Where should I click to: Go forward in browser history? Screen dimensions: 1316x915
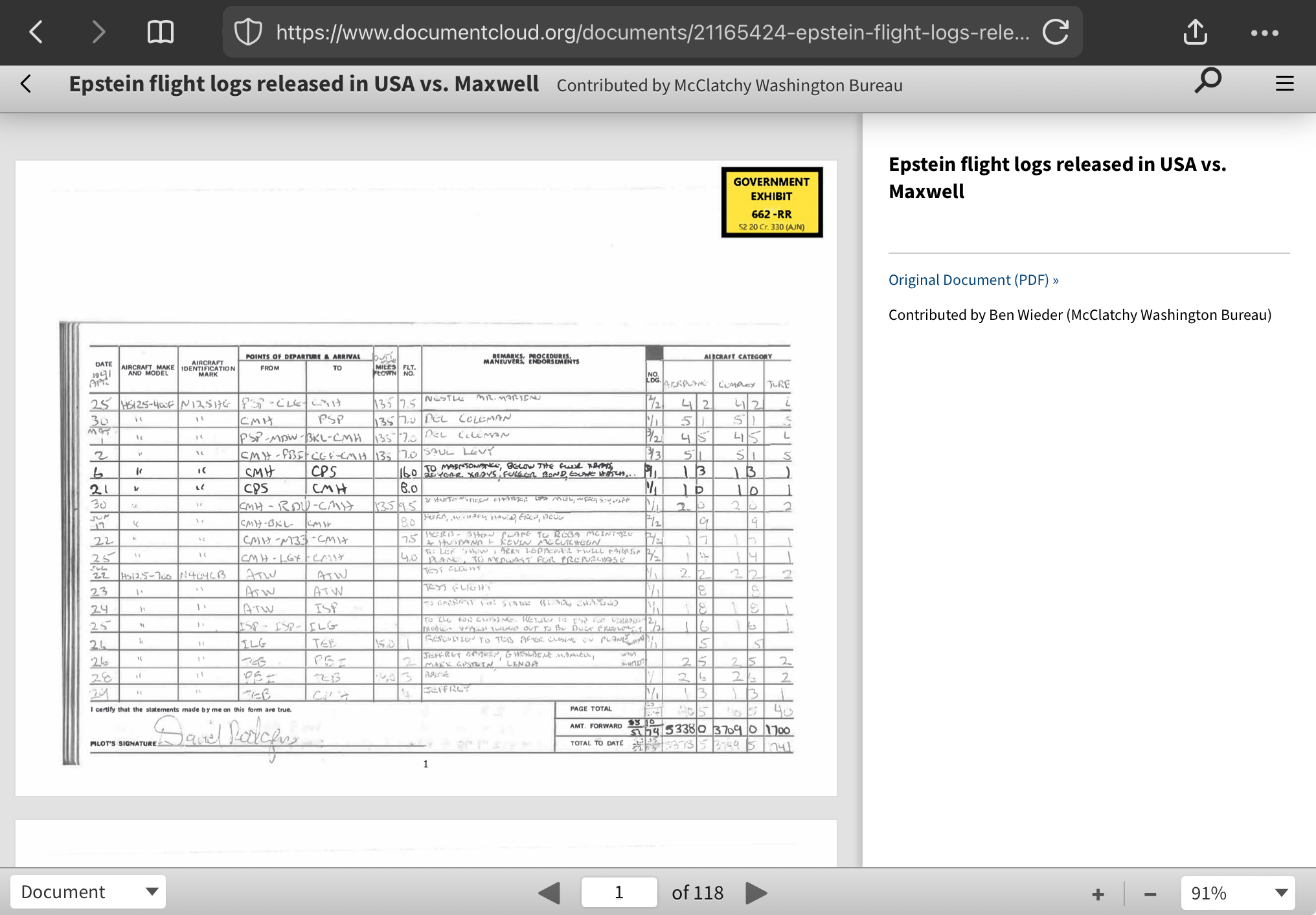pos(98,32)
